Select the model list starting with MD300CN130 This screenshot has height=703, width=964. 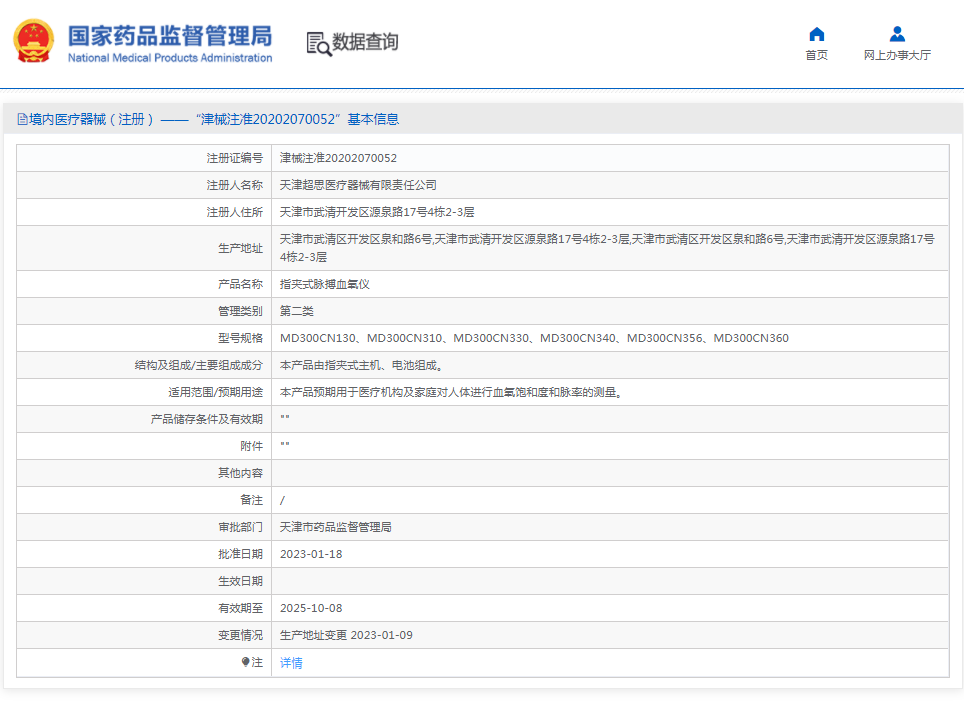click(534, 338)
